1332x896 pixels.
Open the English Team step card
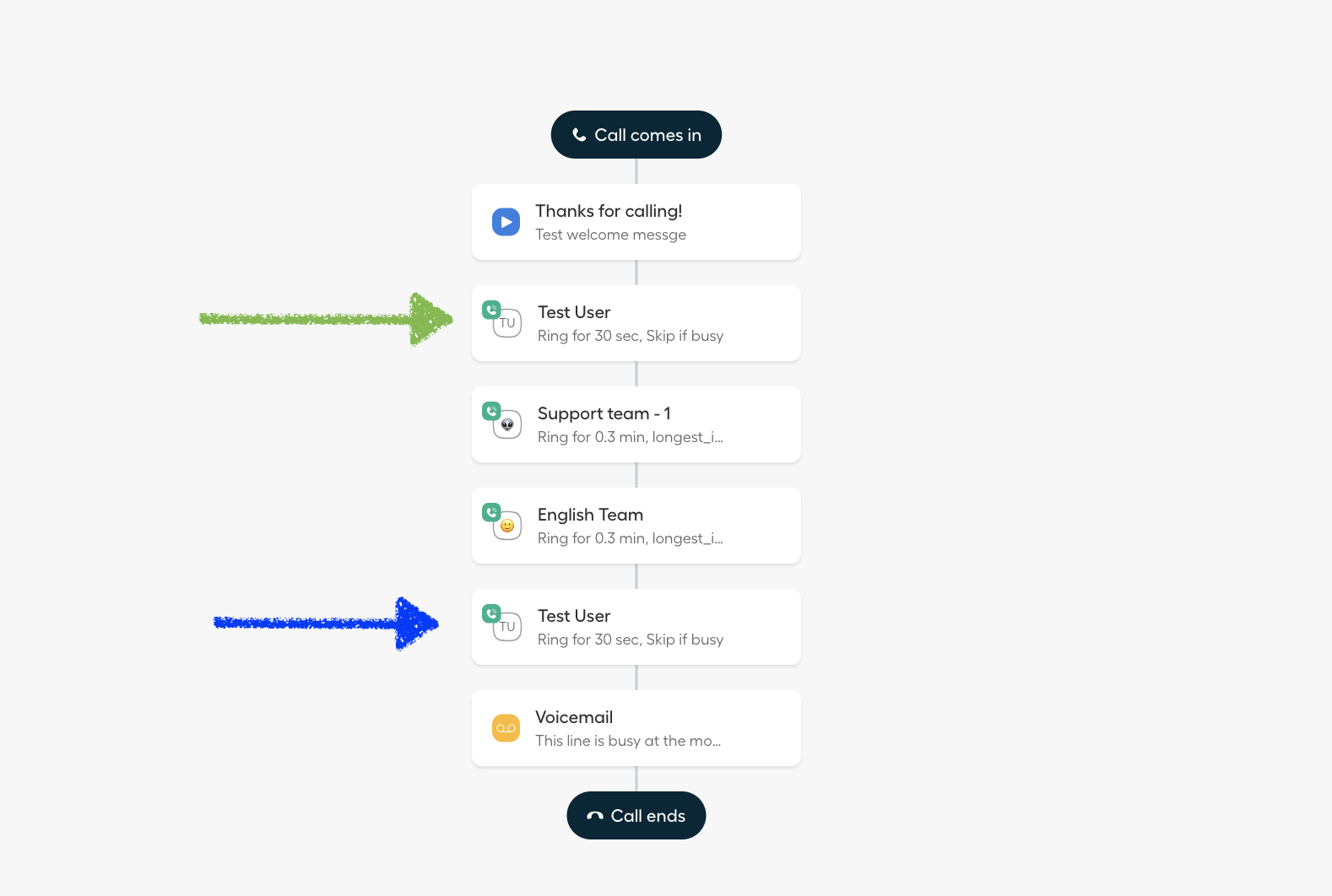point(636,526)
